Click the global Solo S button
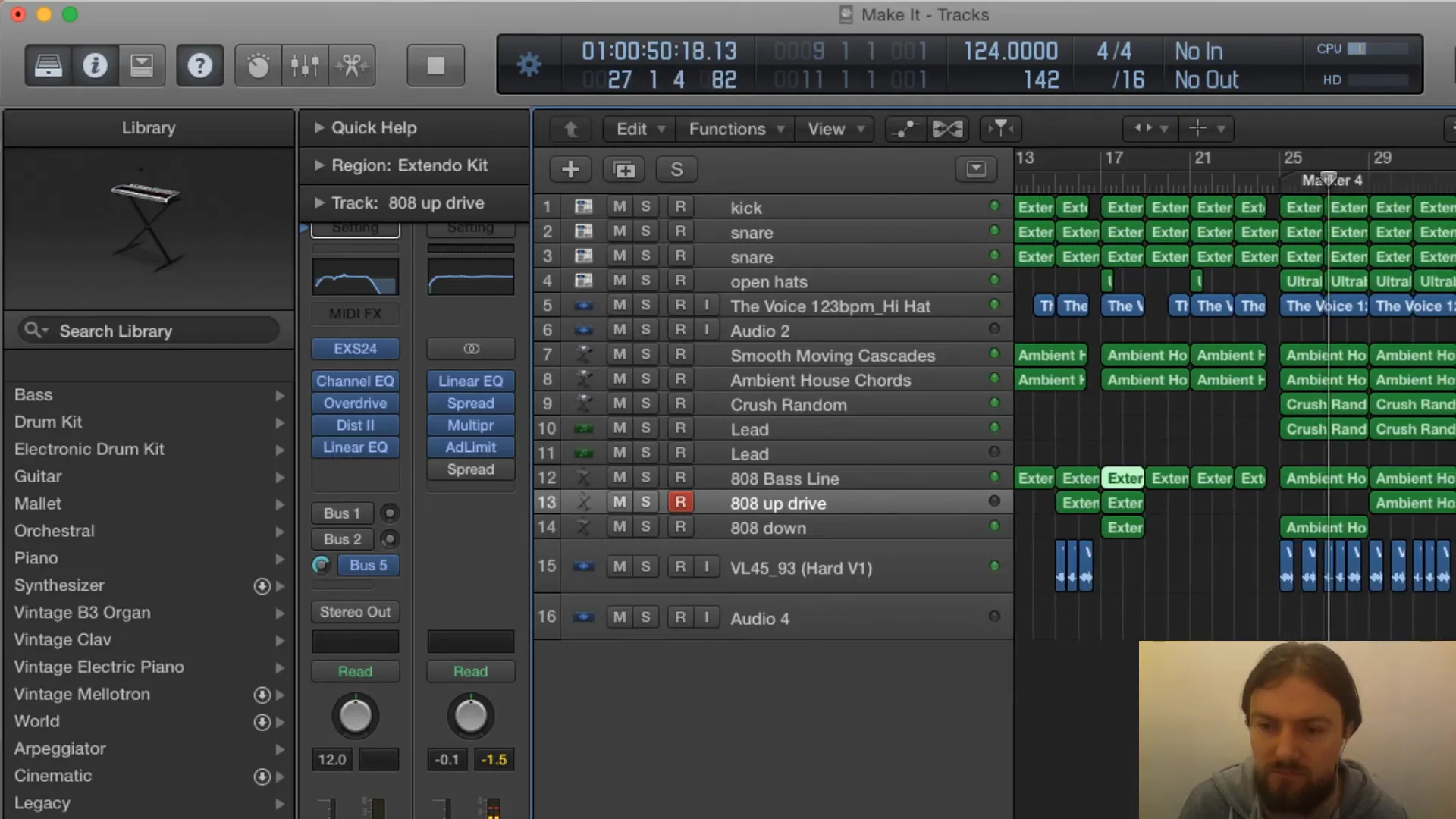The image size is (1456, 819). [x=676, y=169]
